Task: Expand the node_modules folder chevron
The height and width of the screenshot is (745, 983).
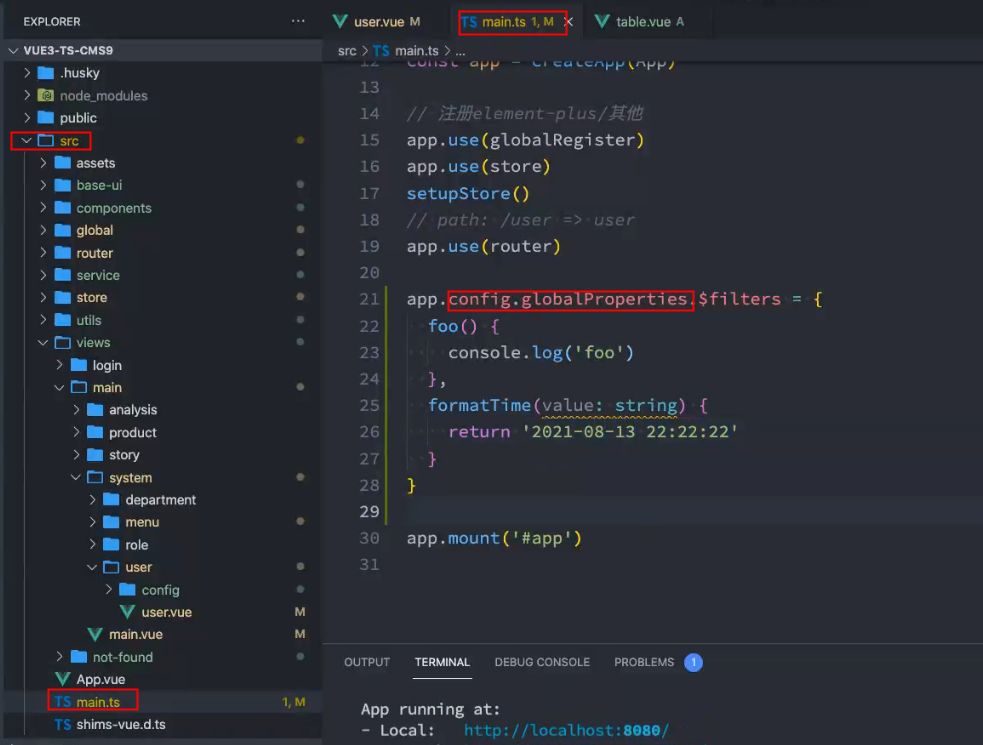Action: click(x=27, y=95)
